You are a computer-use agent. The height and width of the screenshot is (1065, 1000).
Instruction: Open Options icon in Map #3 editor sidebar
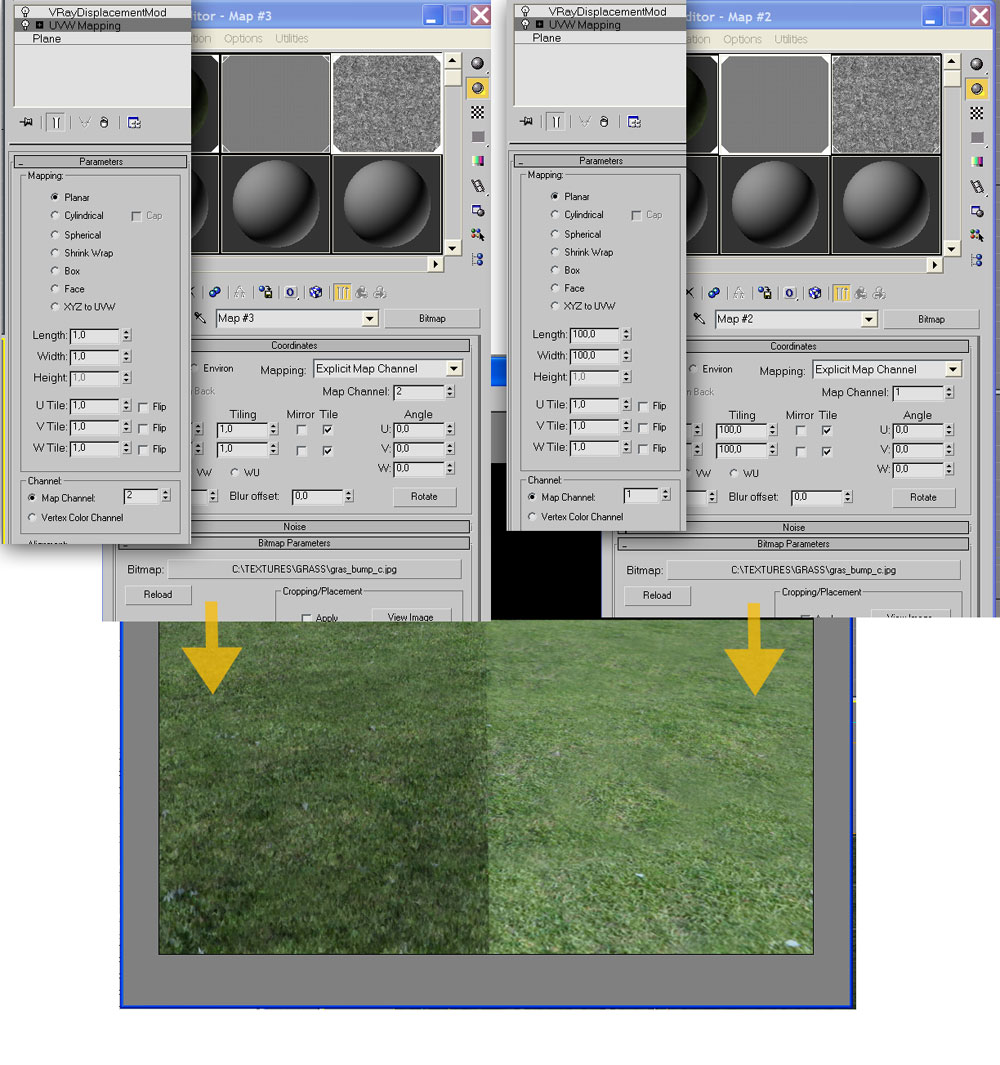478,210
